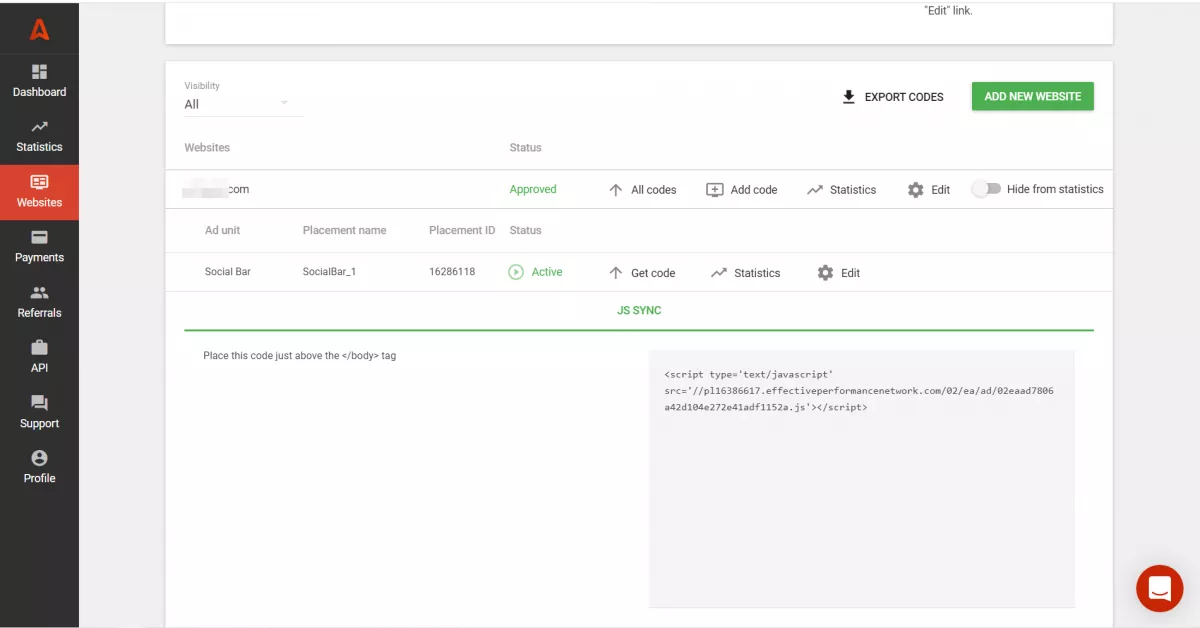
Task: Click the SocialBar_1 Statistics trend icon
Action: pyautogui.click(x=719, y=273)
